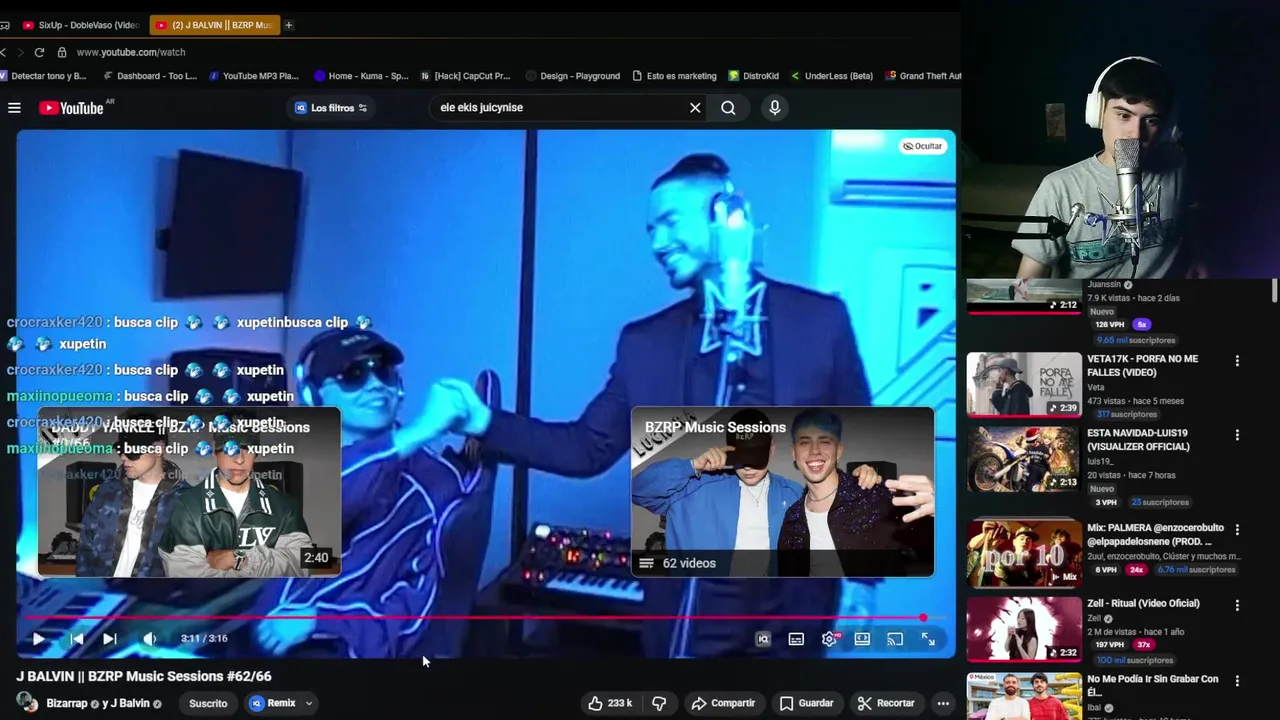Image resolution: width=1280 pixels, height=720 pixels.
Task: Open VETA17K - PORFA NO ME FALLES thumbnail
Action: 1024,384
